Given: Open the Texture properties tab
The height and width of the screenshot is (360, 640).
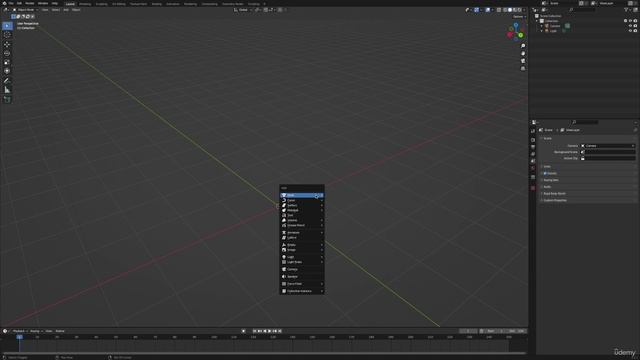Looking at the screenshot, I should (x=533, y=188).
